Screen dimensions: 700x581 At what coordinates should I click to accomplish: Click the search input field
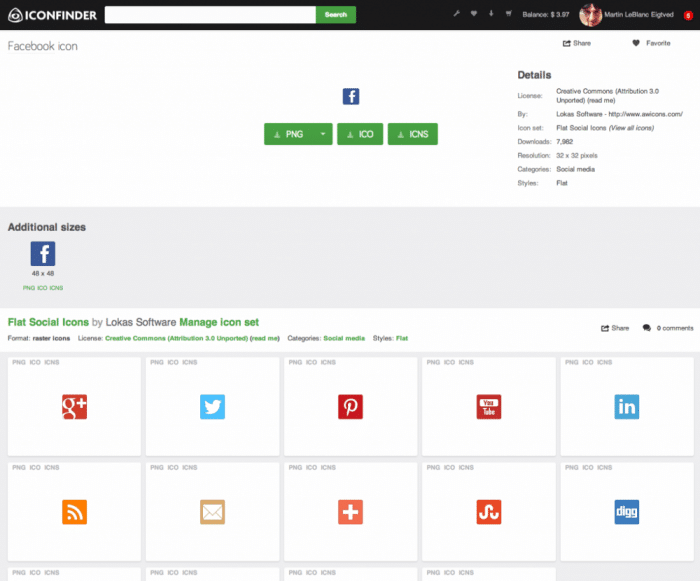pos(210,15)
